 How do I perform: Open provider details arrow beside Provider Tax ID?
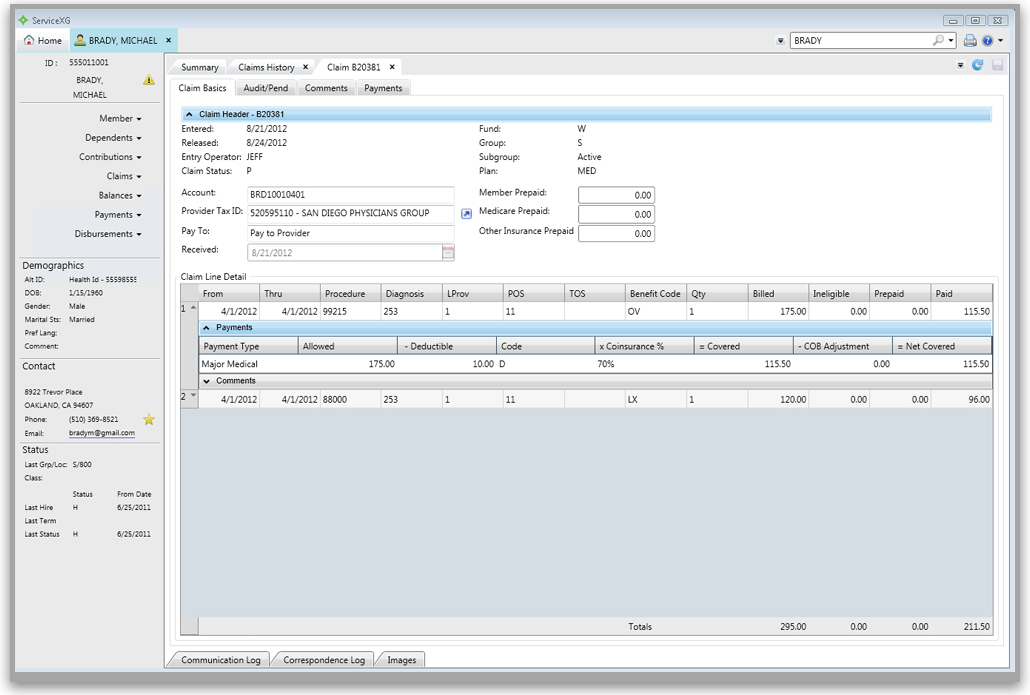466,213
